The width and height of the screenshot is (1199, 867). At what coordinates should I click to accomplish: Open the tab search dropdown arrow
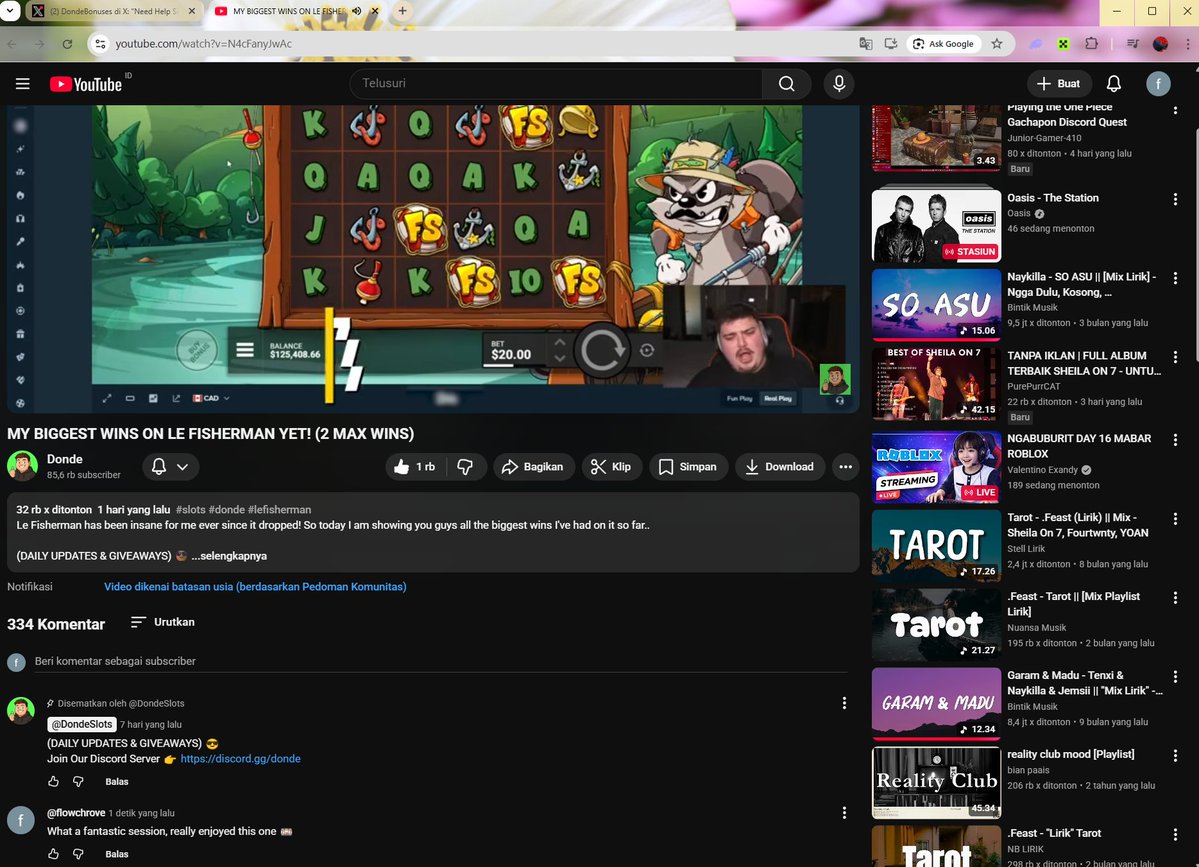(x=10, y=11)
